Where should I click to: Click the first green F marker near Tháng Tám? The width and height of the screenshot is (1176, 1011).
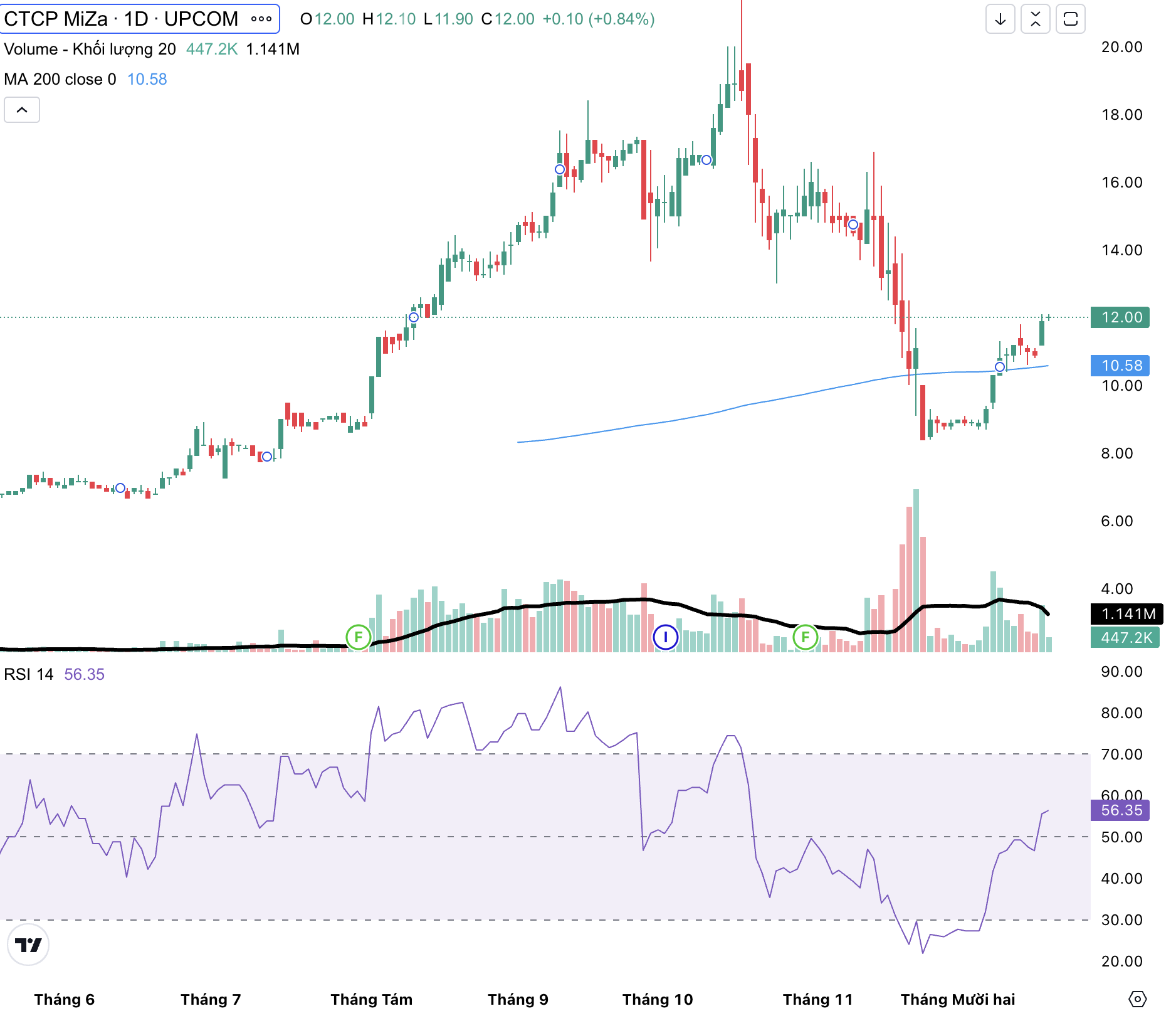(359, 637)
